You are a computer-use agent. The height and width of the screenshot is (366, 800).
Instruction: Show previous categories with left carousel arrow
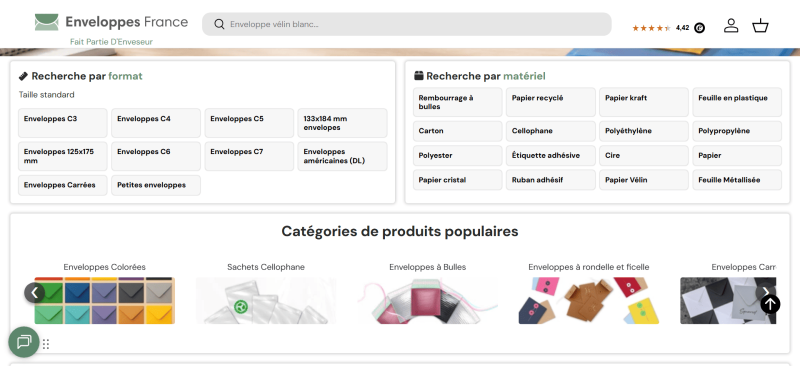(x=35, y=292)
